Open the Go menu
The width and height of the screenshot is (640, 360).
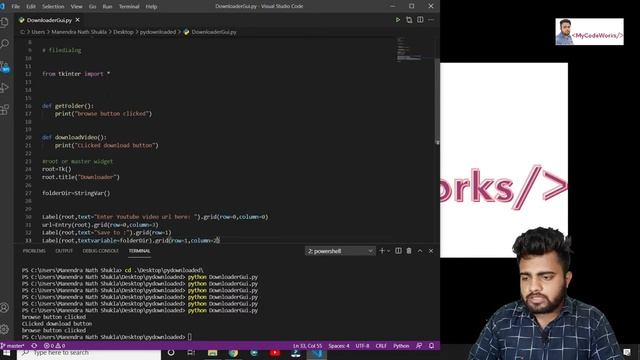[x=93, y=7]
